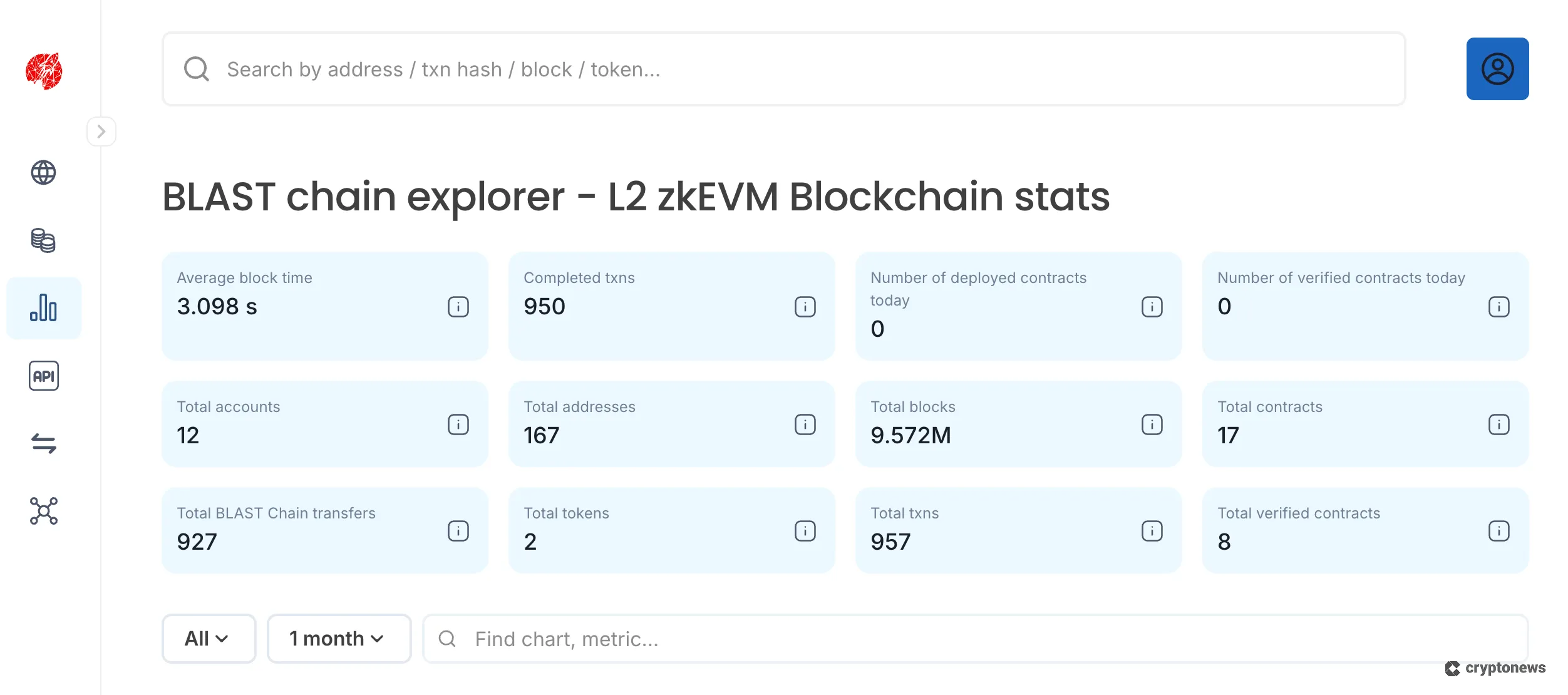
Task: Click the Total txns stat card
Action: coord(1019,530)
